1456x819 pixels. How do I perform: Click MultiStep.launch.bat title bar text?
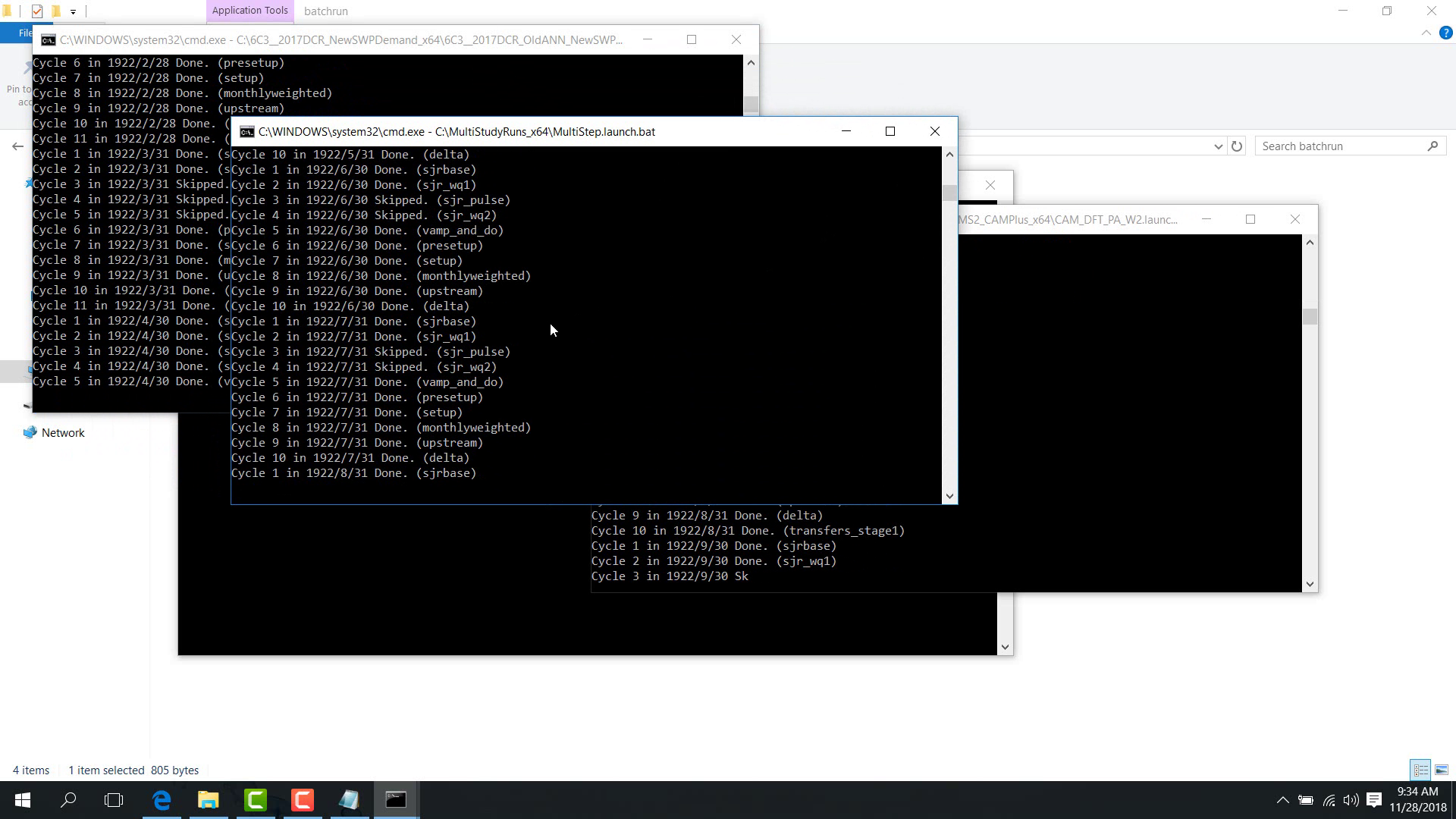[x=457, y=132]
